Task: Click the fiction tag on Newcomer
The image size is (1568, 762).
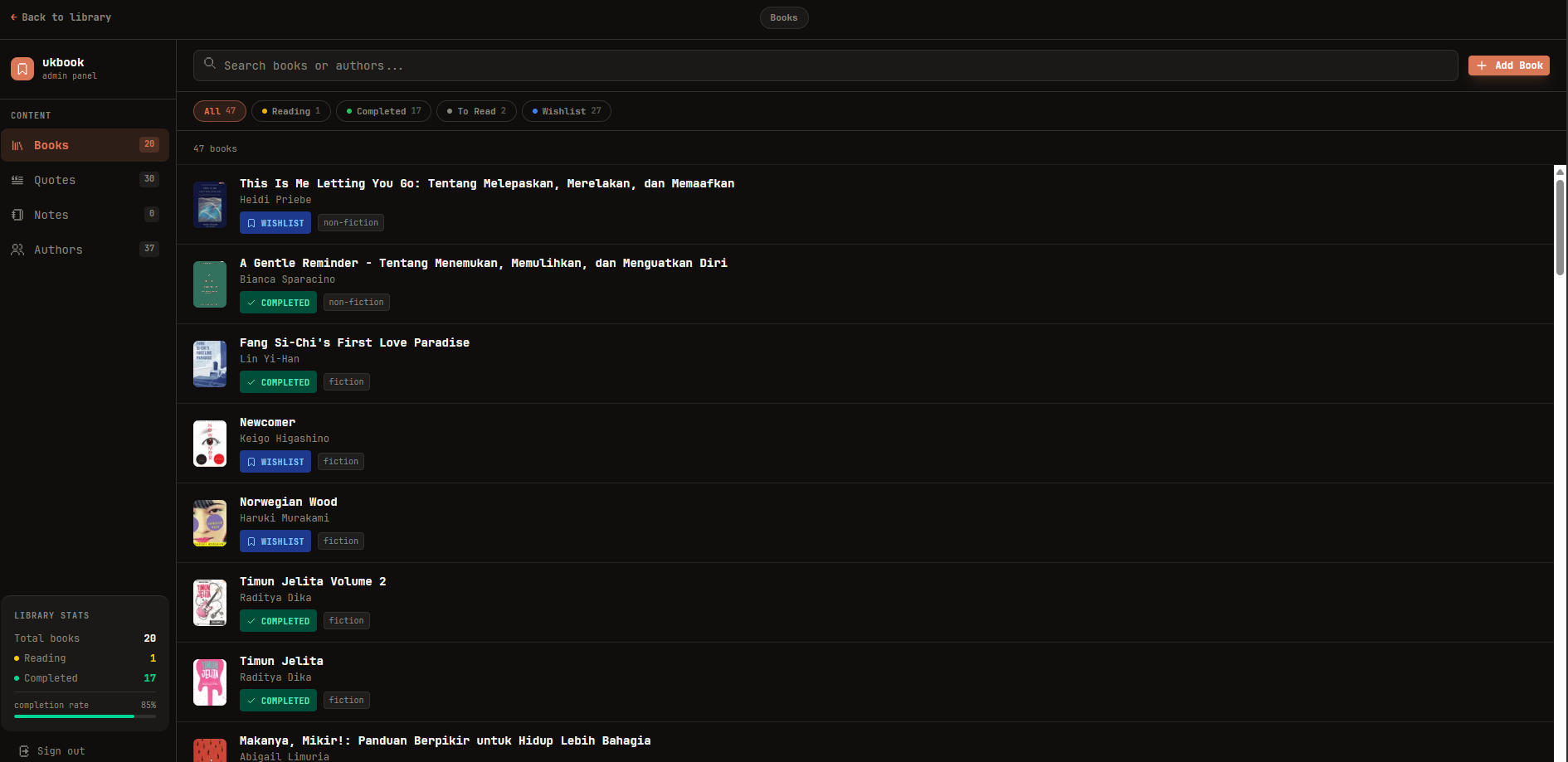Action: click(341, 462)
